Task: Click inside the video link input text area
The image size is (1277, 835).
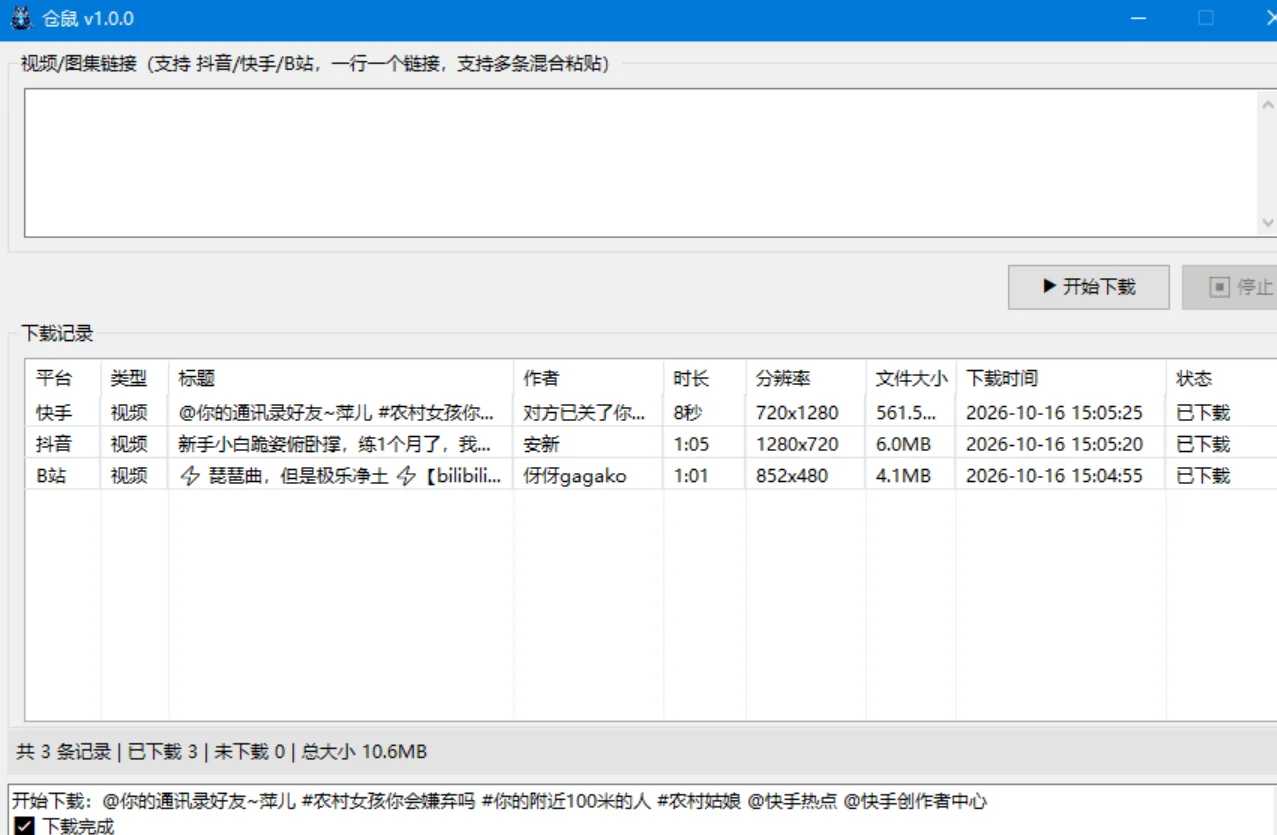Action: coord(640,163)
